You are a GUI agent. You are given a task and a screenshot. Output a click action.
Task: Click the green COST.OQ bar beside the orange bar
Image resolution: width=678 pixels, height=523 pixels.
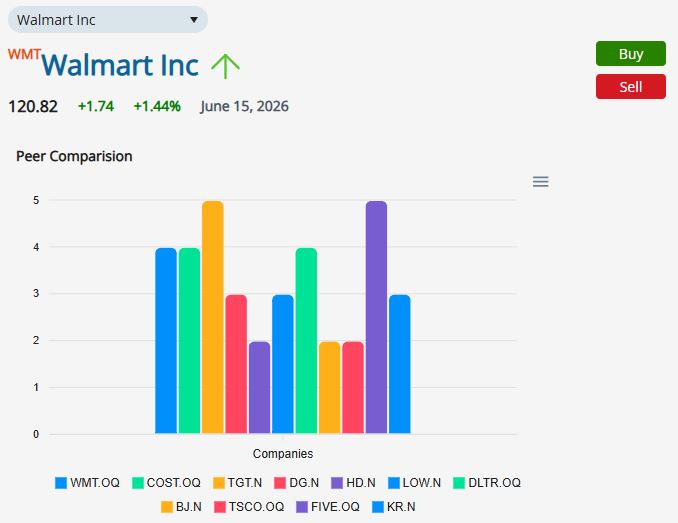tap(189, 341)
